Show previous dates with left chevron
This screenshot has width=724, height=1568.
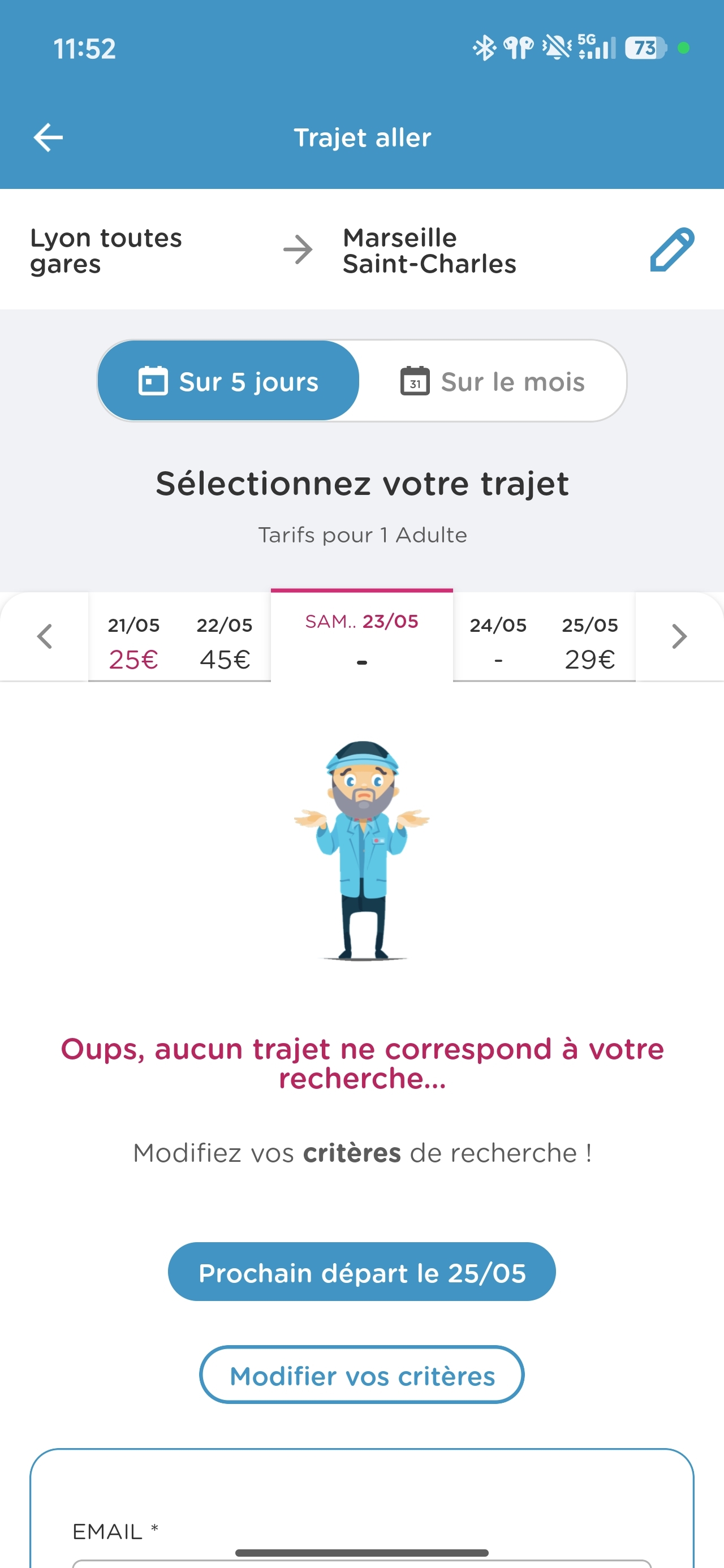point(45,637)
